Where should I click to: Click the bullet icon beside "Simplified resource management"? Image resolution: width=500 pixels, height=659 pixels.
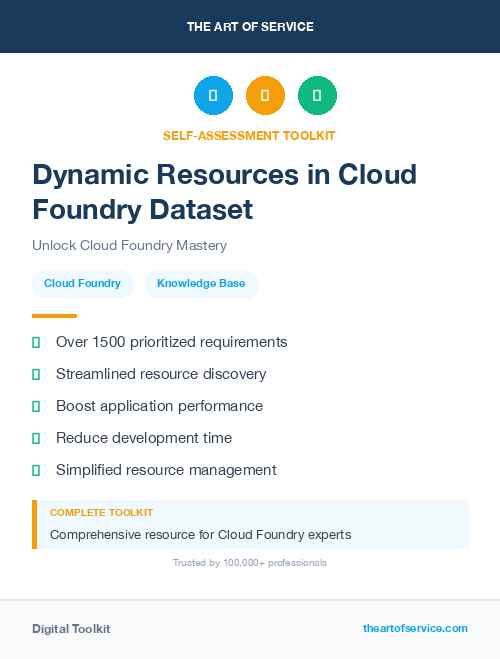pos(36,470)
